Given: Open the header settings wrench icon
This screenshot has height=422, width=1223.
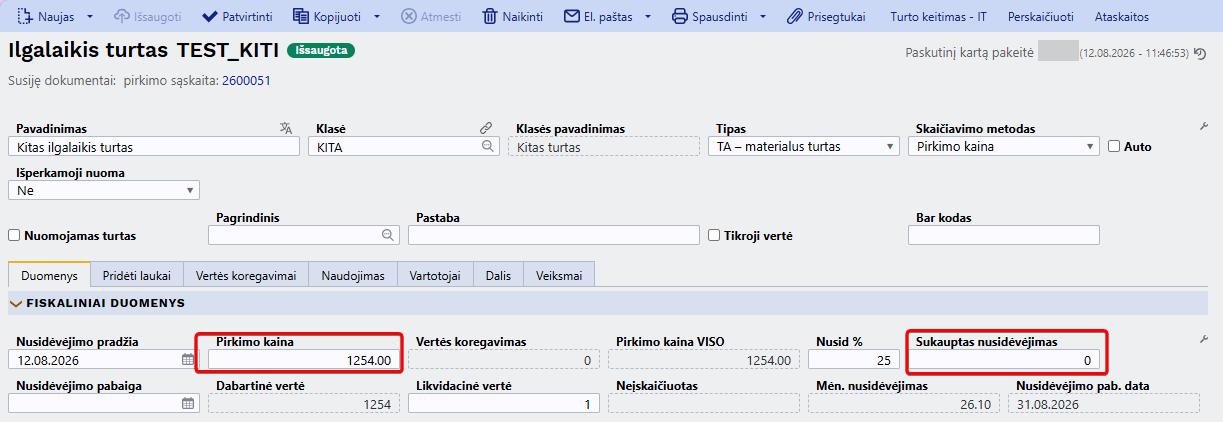Looking at the screenshot, I should pyautogui.click(x=1204, y=127).
